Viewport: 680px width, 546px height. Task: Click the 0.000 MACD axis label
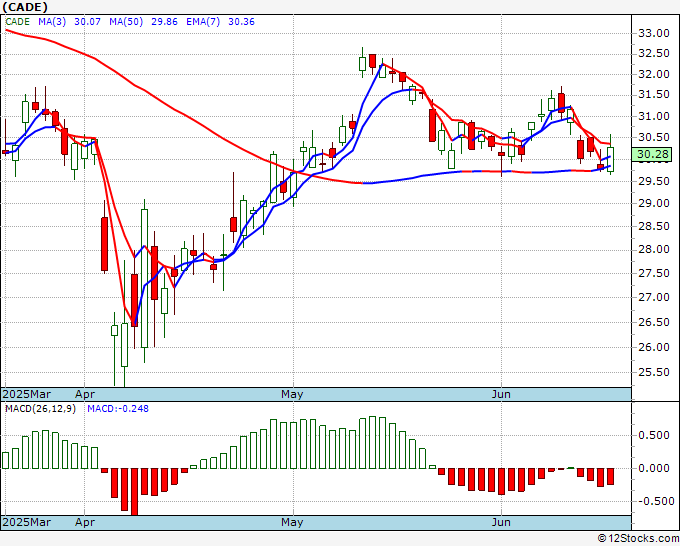[654, 469]
